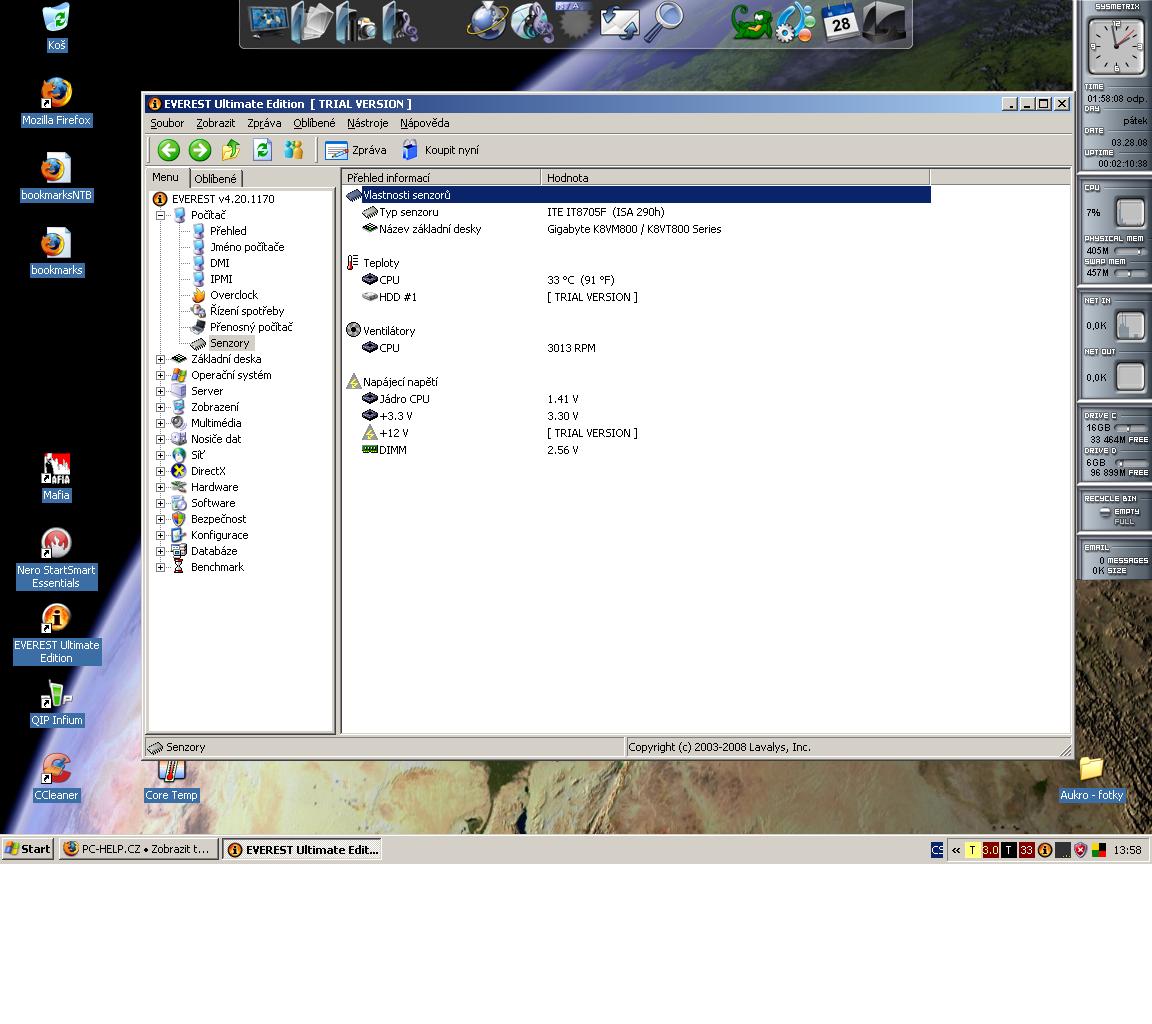Open the Oblíbené menu
The height and width of the screenshot is (1024, 1152).
pyautogui.click(x=314, y=123)
